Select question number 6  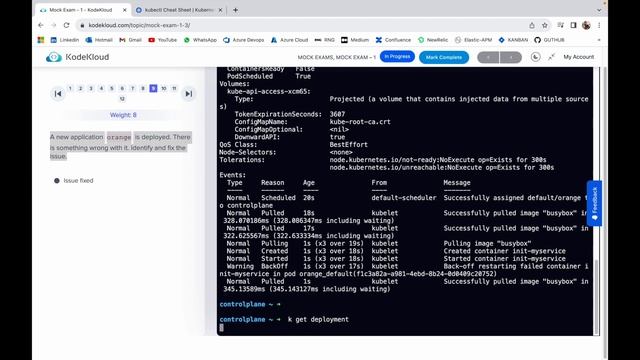tap(122, 88)
